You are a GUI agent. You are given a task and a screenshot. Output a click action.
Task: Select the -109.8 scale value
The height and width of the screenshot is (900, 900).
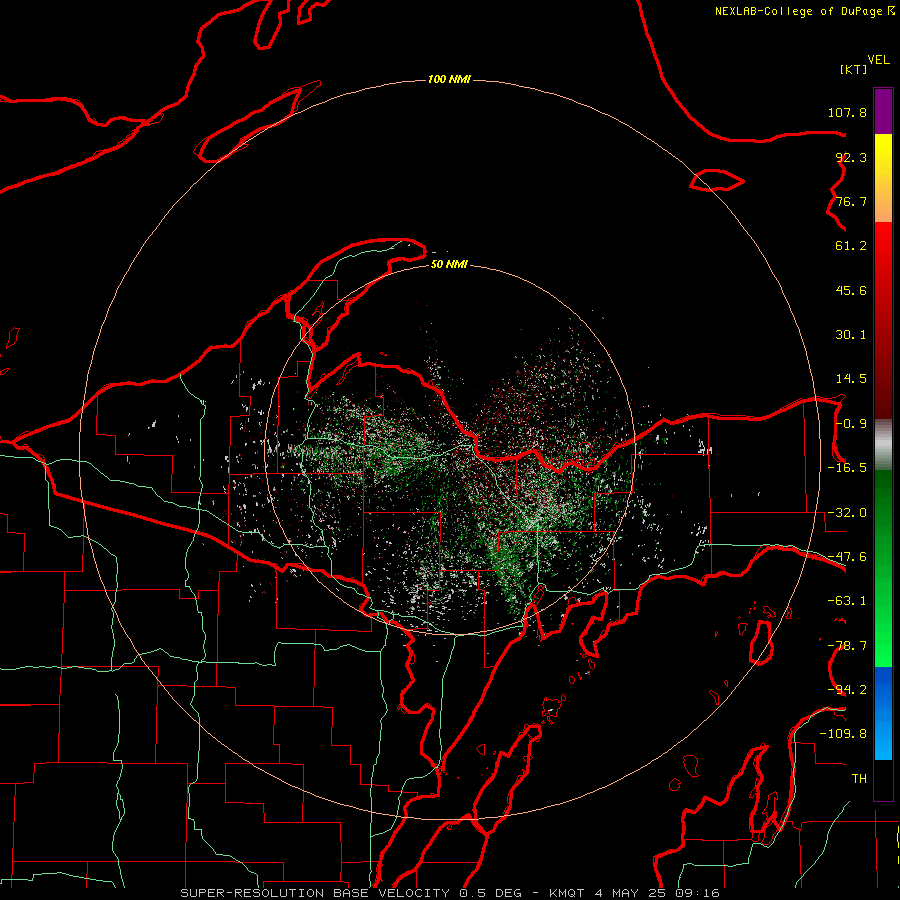pos(843,734)
